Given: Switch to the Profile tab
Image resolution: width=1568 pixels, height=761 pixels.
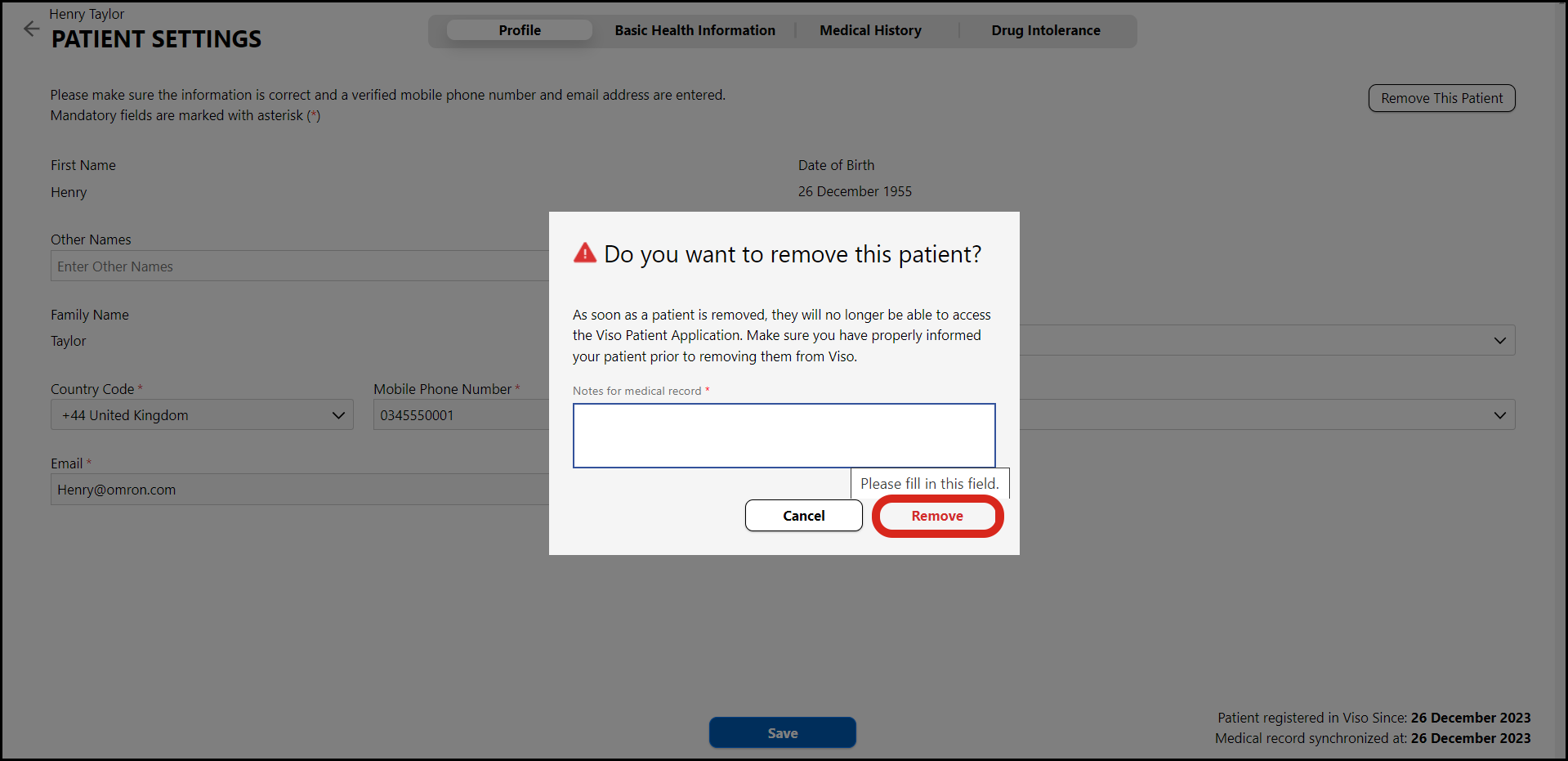Looking at the screenshot, I should click(x=520, y=30).
